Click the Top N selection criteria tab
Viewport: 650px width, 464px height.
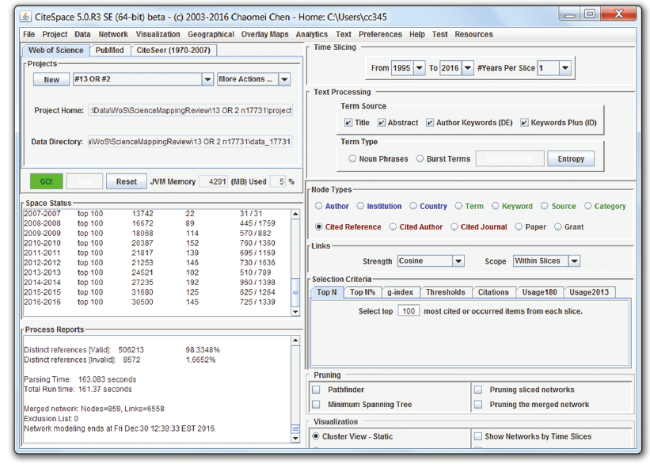click(x=327, y=292)
